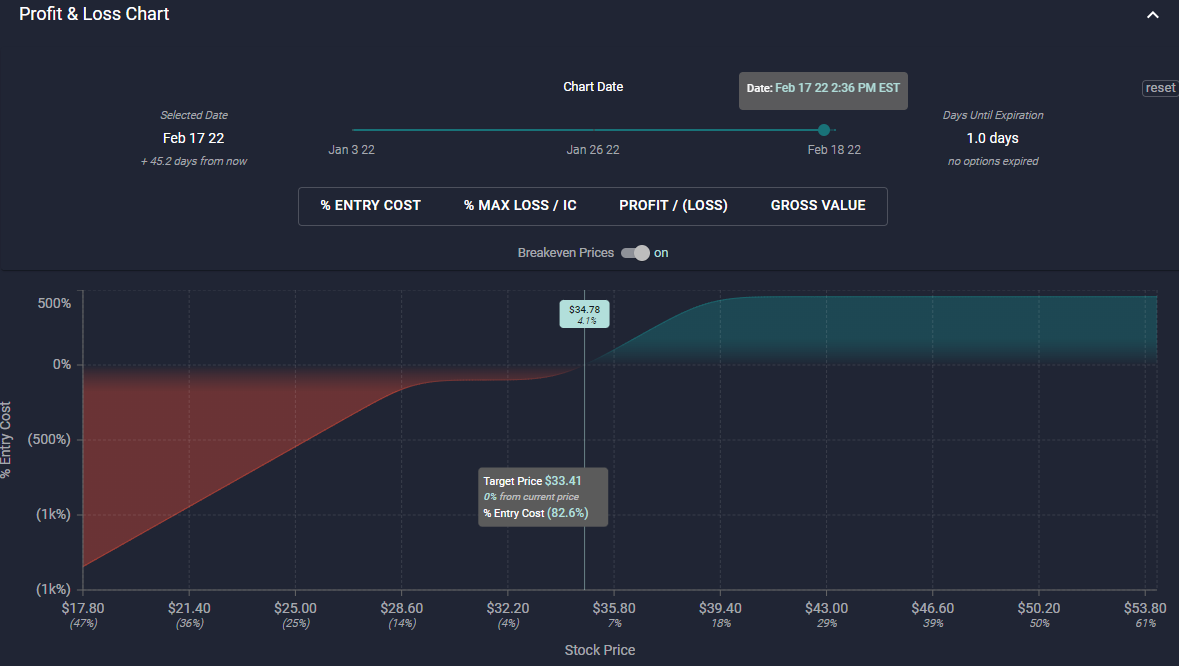Click the Profit & Loss Chart heading
The image size is (1179, 666).
coord(94,15)
